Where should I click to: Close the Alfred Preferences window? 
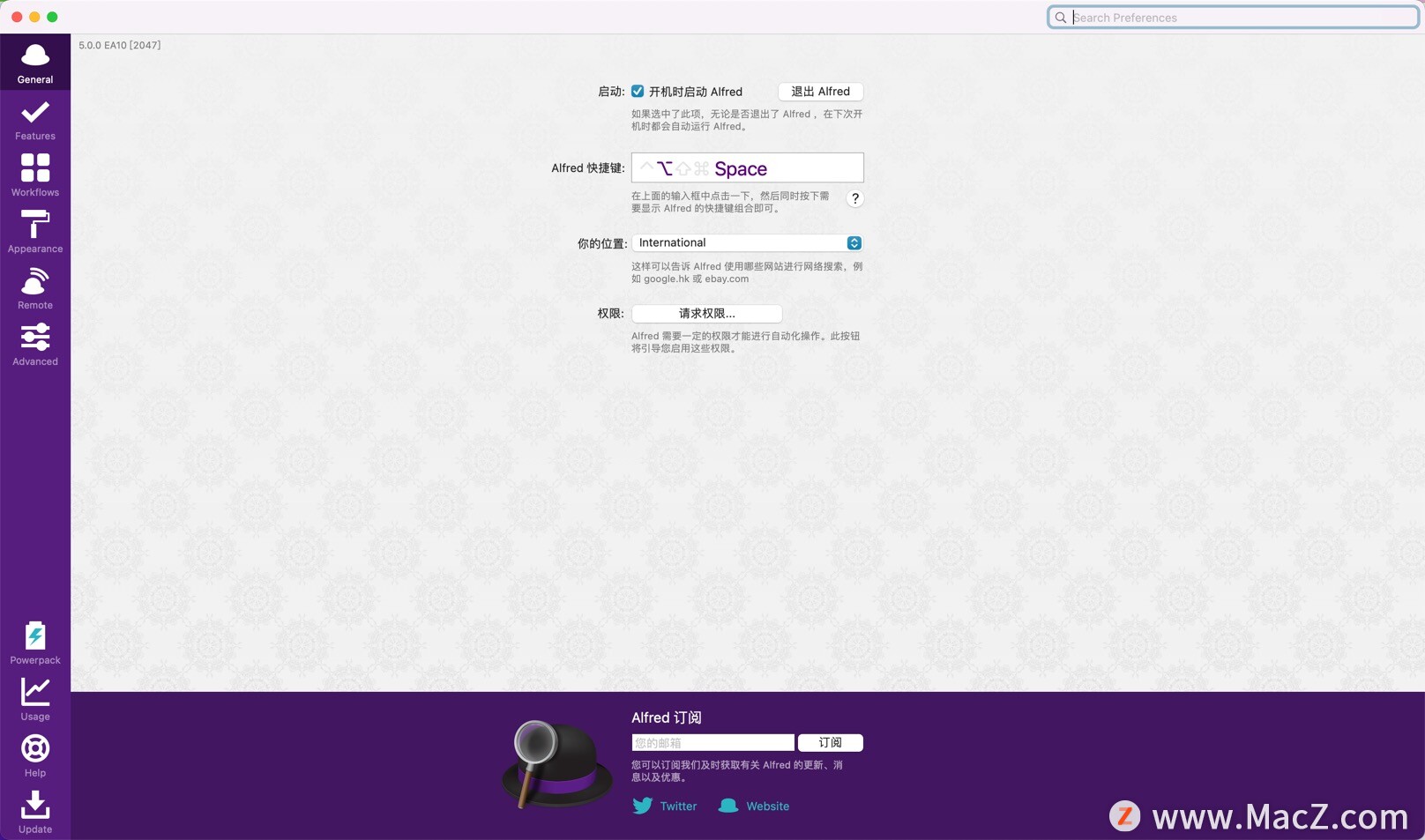coord(17,17)
